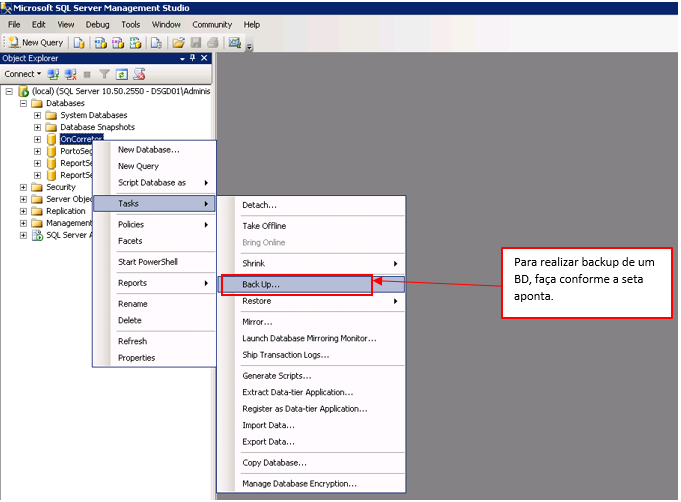The image size is (681, 502).
Task: Open the toolbar options overflow arrow
Action: tap(249, 46)
